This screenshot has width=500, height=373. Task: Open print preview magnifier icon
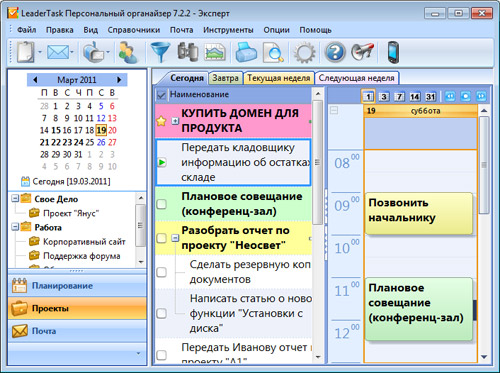273,52
